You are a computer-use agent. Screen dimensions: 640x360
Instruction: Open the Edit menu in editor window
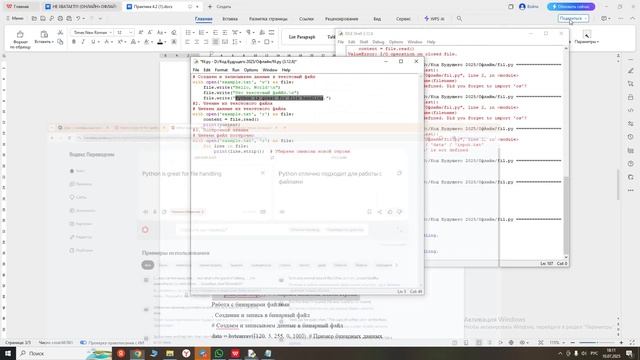[207, 70]
